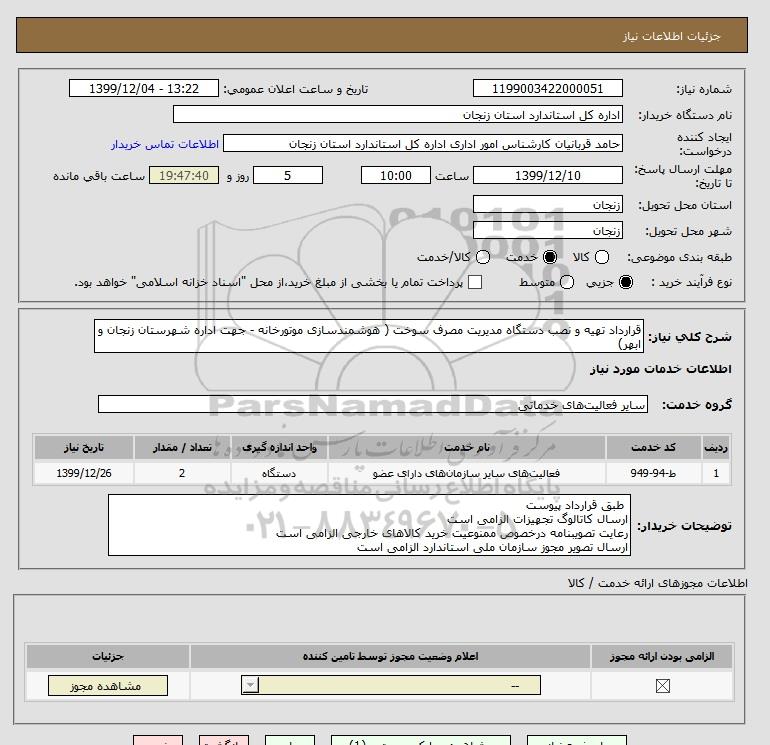Click the need number field 1199003422000051
Viewport: 770px width, 745px height.
(548, 88)
